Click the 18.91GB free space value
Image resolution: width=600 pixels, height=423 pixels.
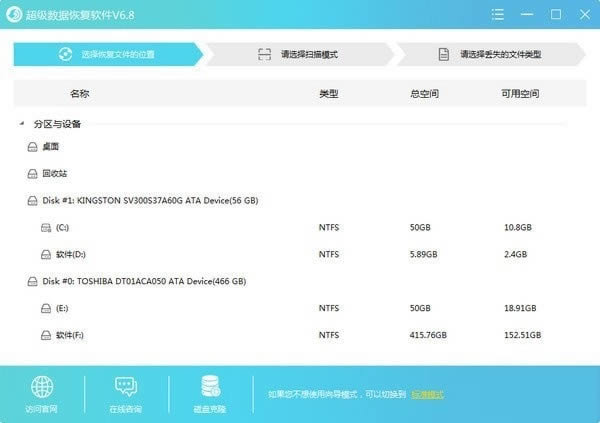click(520, 308)
